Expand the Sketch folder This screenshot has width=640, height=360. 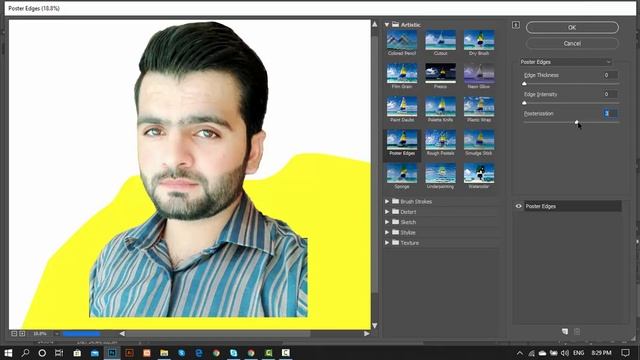pyautogui.click(x=387, y=222)
